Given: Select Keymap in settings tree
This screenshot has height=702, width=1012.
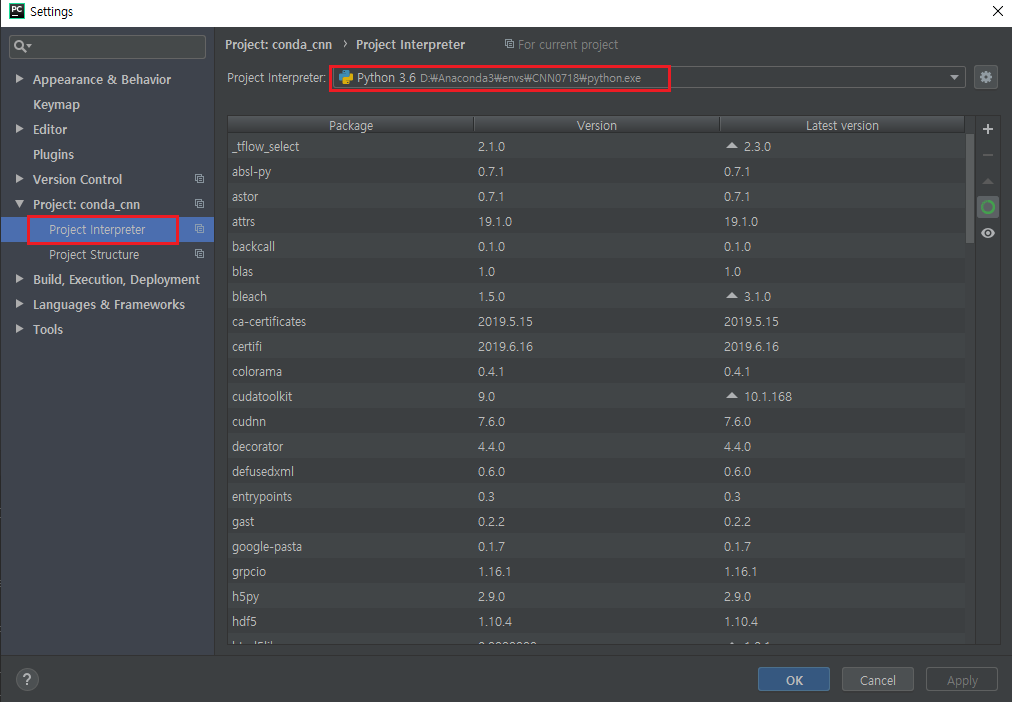Looking at the screenshot, I should (56, 105).
